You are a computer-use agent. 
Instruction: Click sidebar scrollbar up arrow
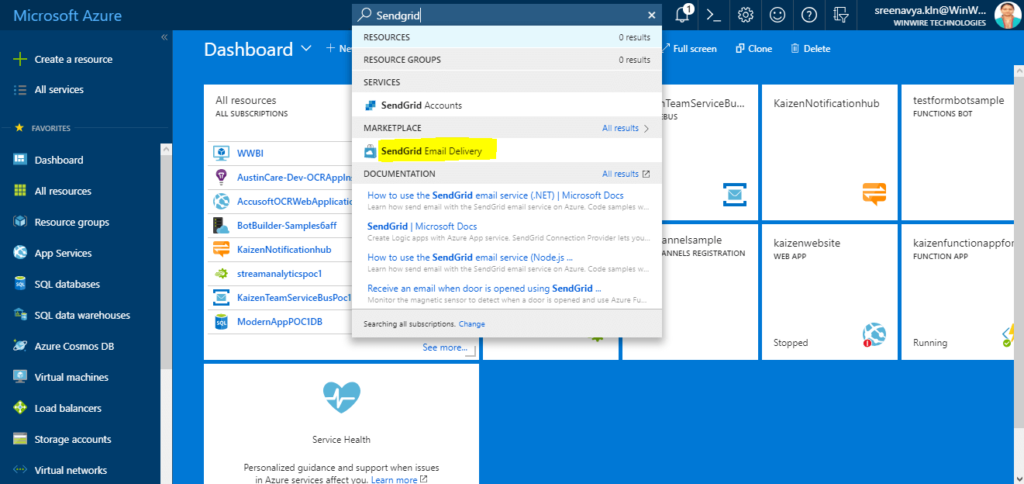[x=166, y=149]
